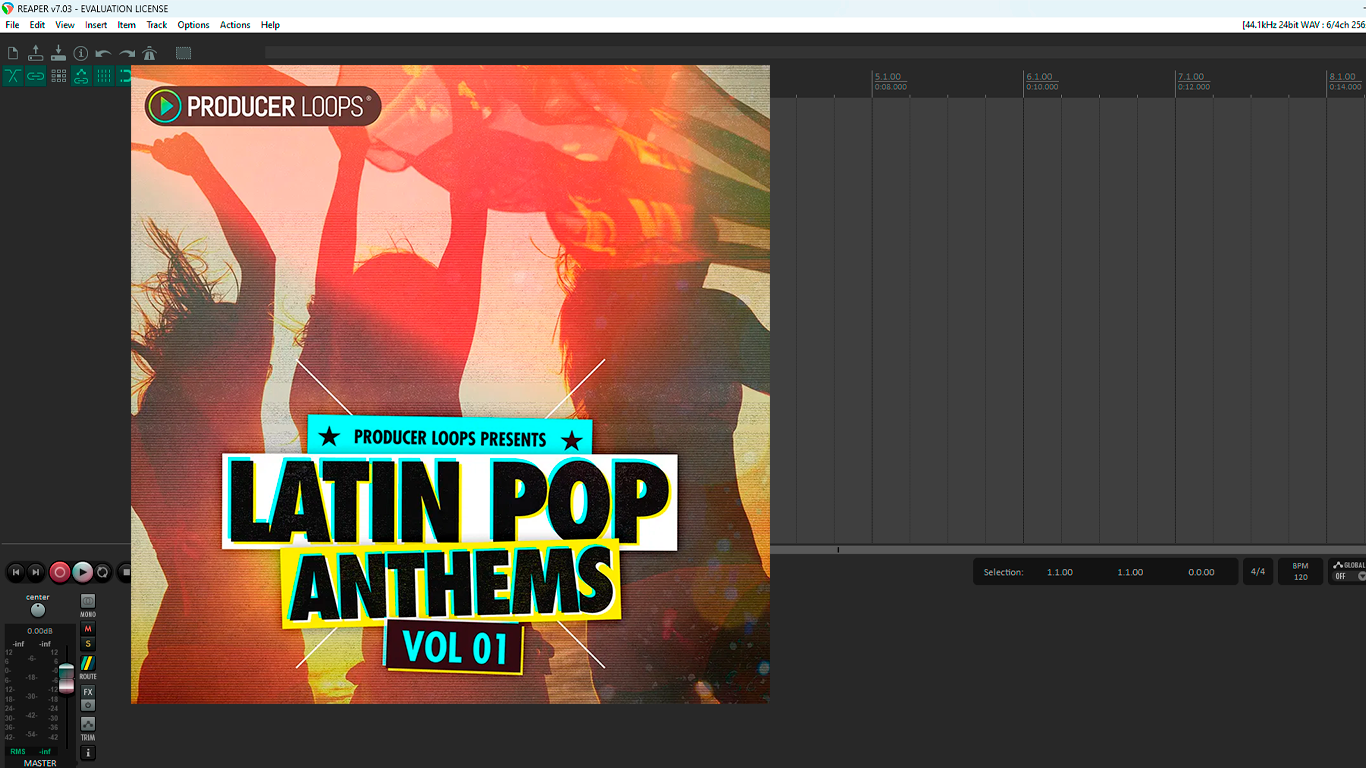
Task: Open the Track menu
Action: click(x=157, y=25)
